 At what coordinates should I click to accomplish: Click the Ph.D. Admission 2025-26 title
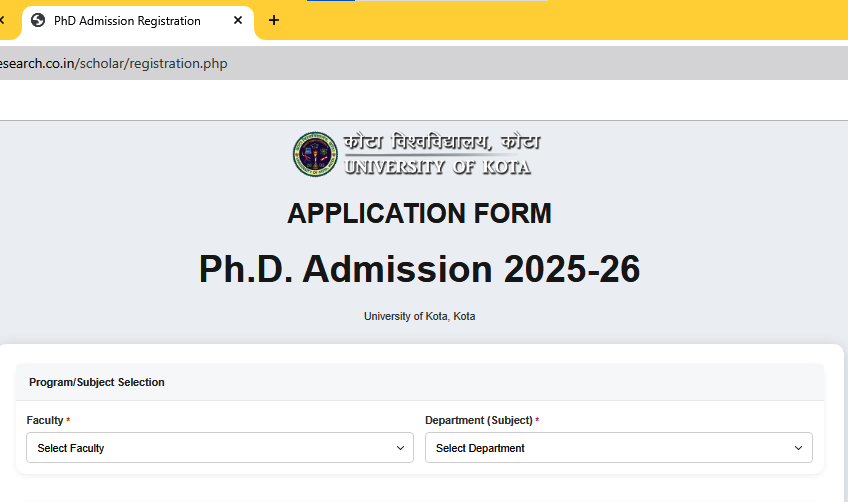419,269
